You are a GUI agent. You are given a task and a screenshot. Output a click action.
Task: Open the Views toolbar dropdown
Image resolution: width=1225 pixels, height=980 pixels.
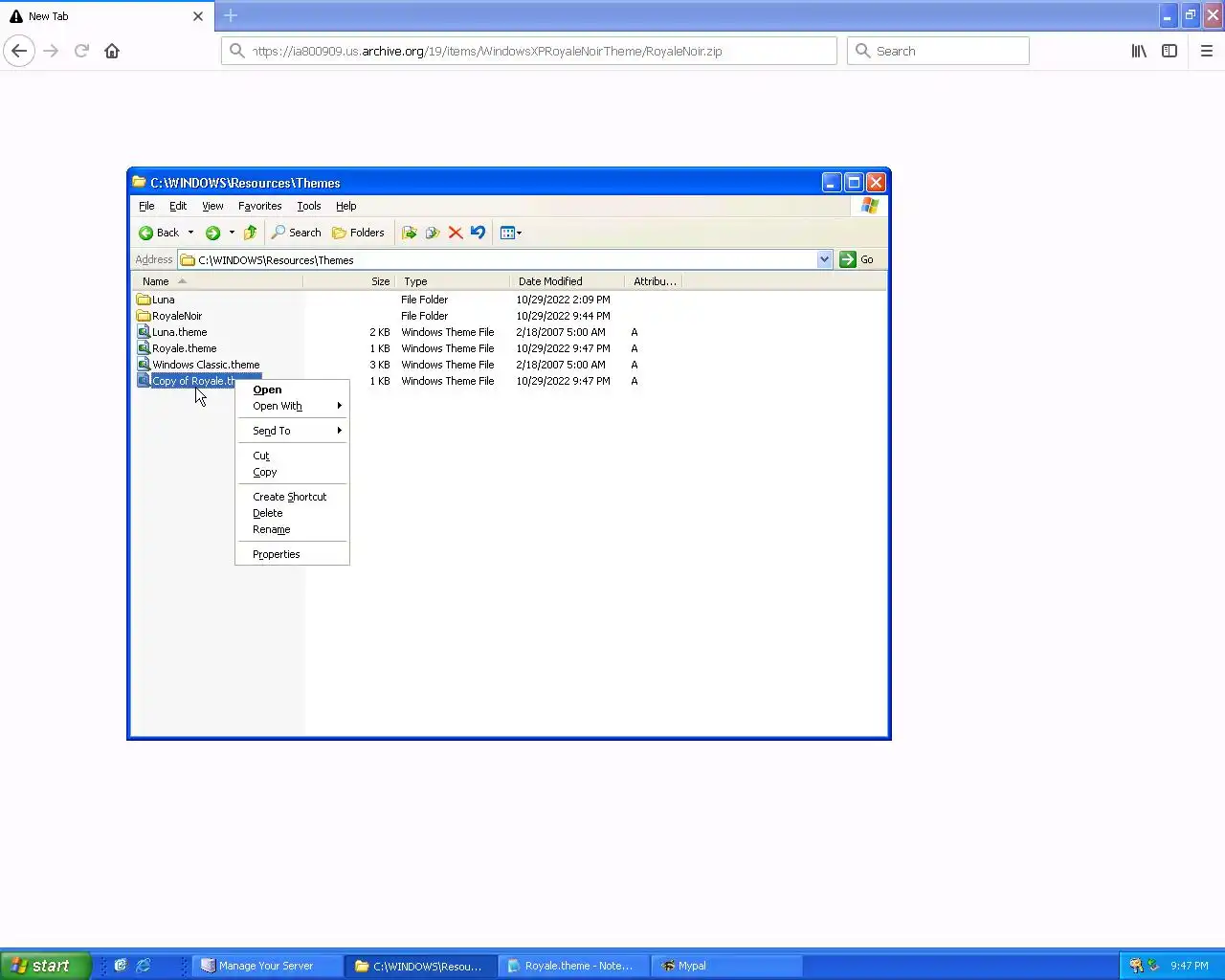coord(511,233)
